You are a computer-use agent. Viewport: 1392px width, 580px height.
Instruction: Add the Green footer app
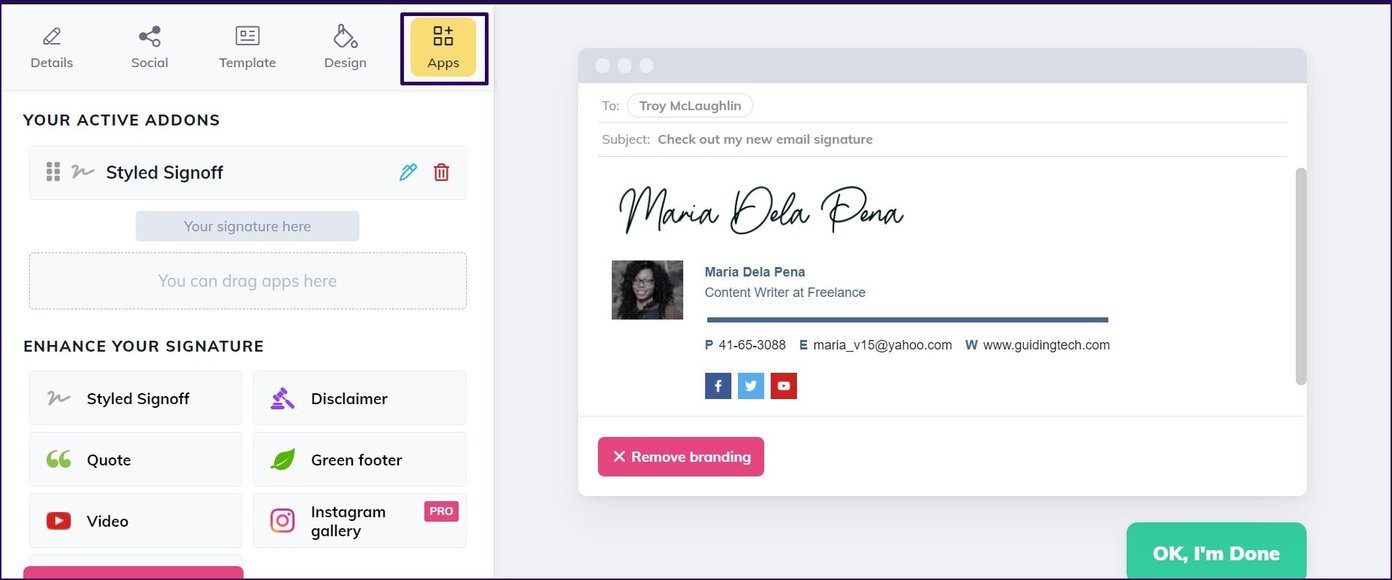coord(359,460)
